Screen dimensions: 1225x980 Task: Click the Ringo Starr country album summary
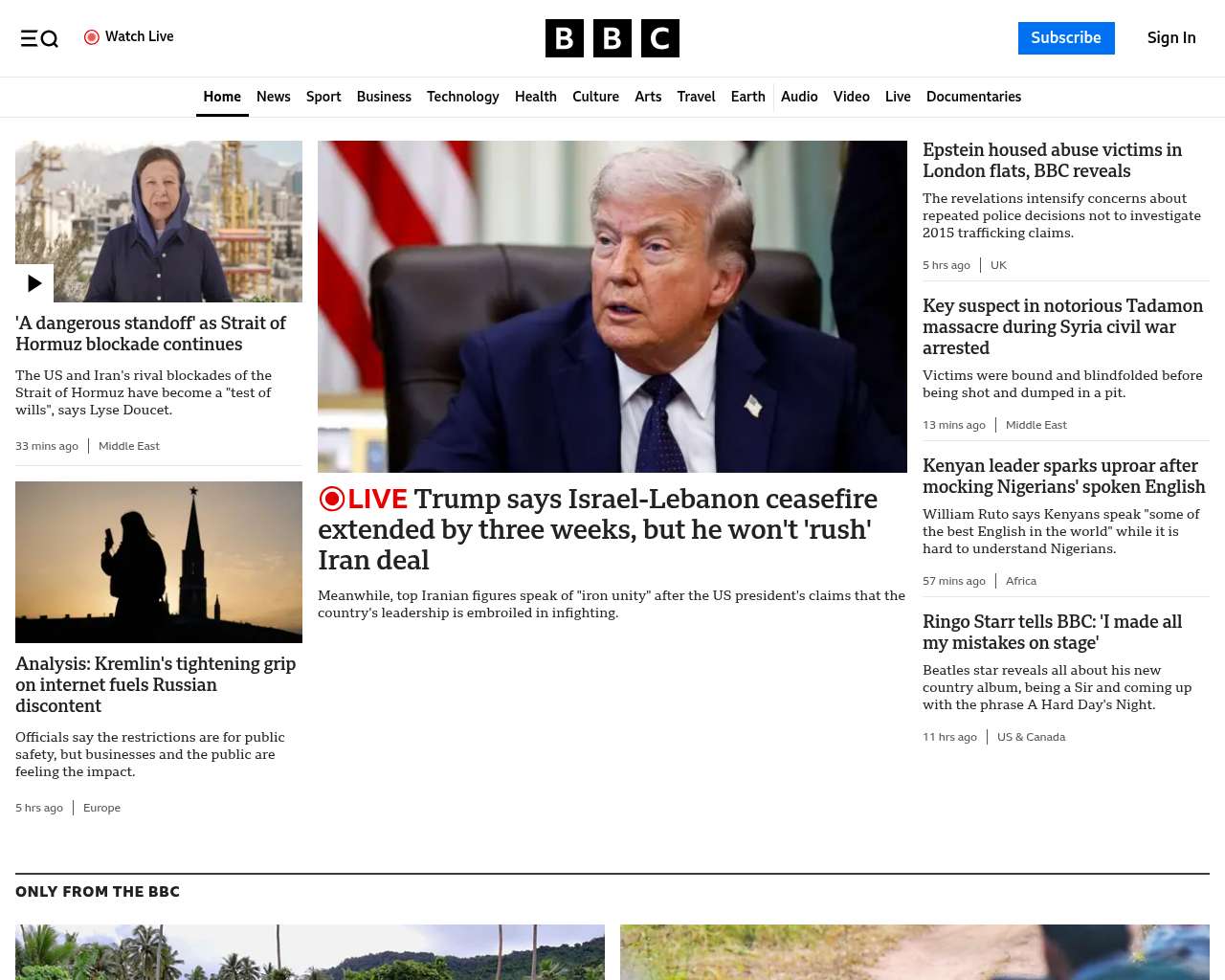[1057, 687]
